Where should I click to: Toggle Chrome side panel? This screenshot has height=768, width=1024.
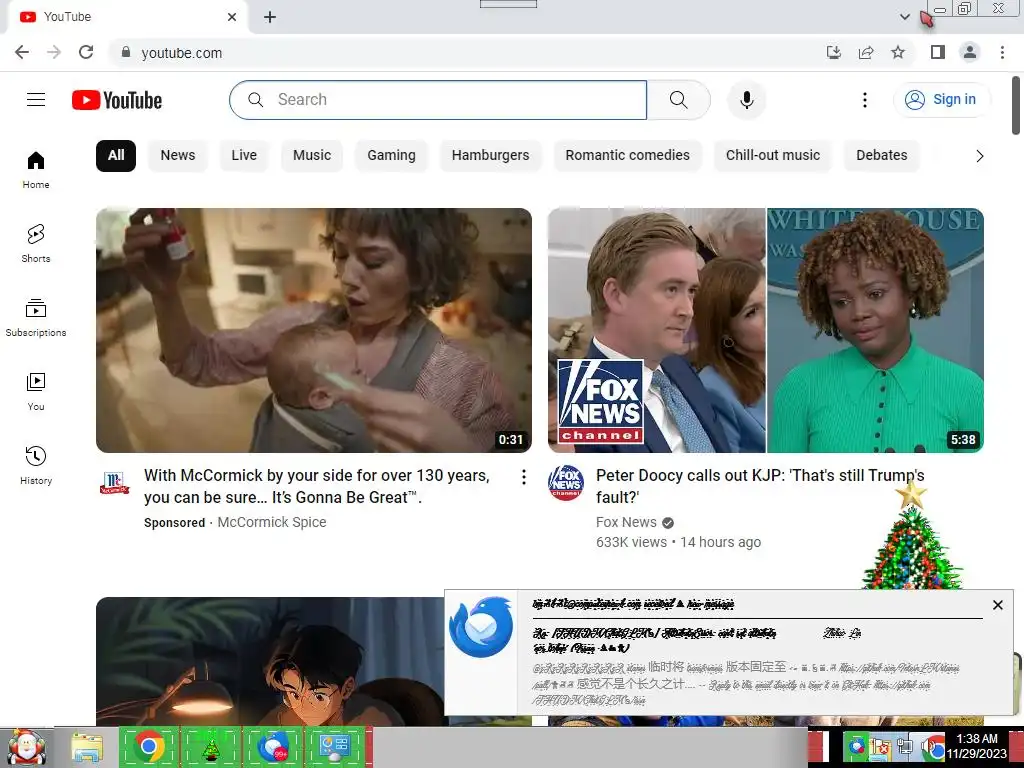click(x=938, y=52)
